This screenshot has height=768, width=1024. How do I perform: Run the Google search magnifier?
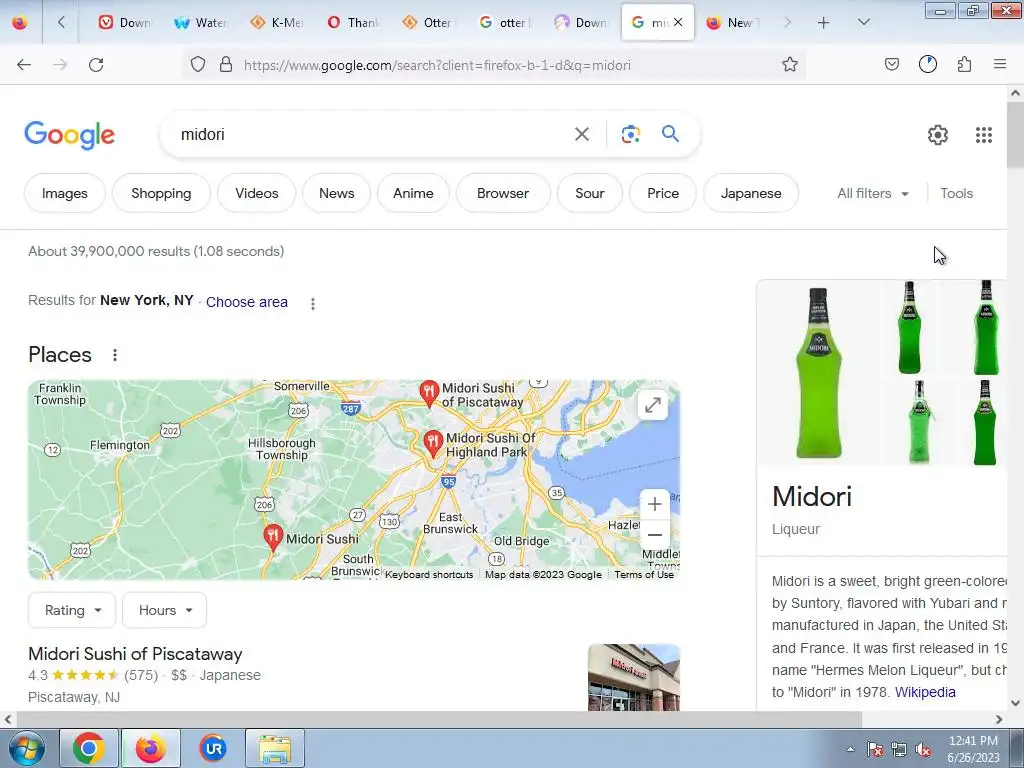click(x=670, y=135)
